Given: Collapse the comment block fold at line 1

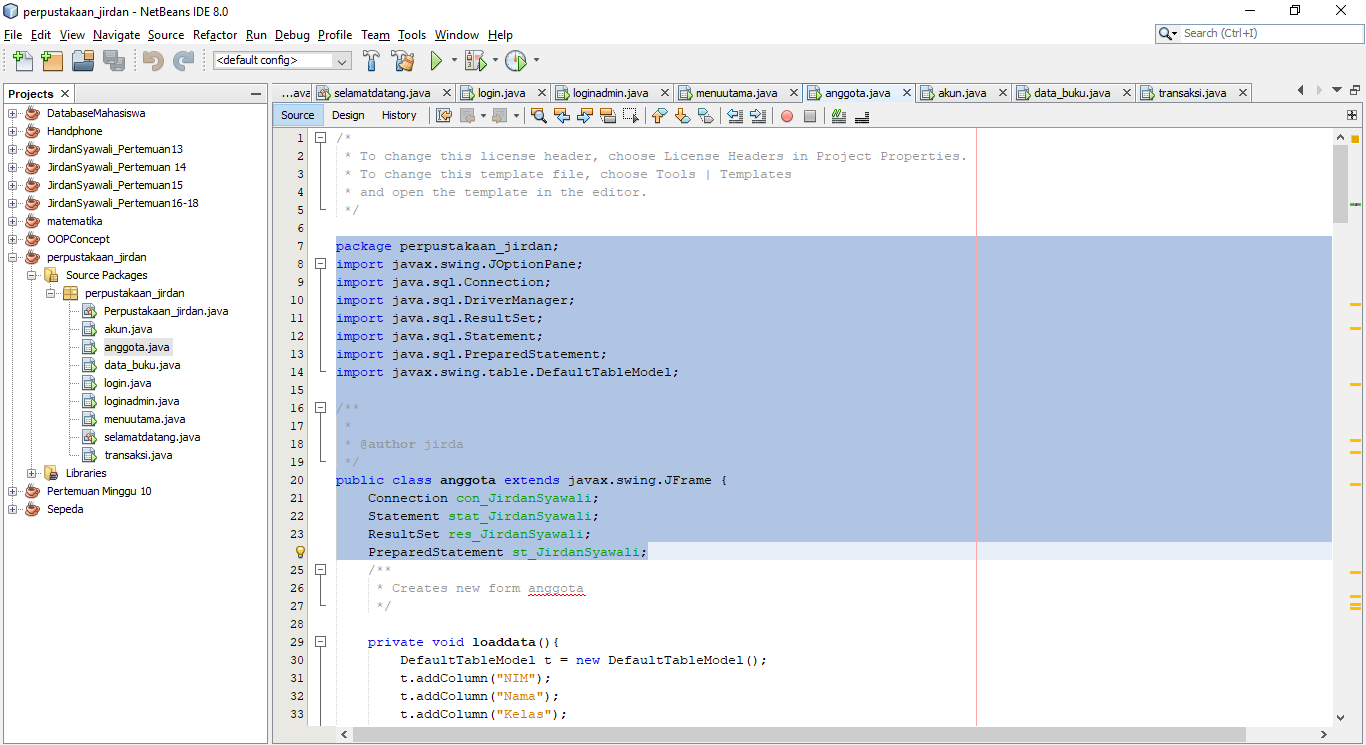Looking at the screenshot, I should (x=320, y=138).
